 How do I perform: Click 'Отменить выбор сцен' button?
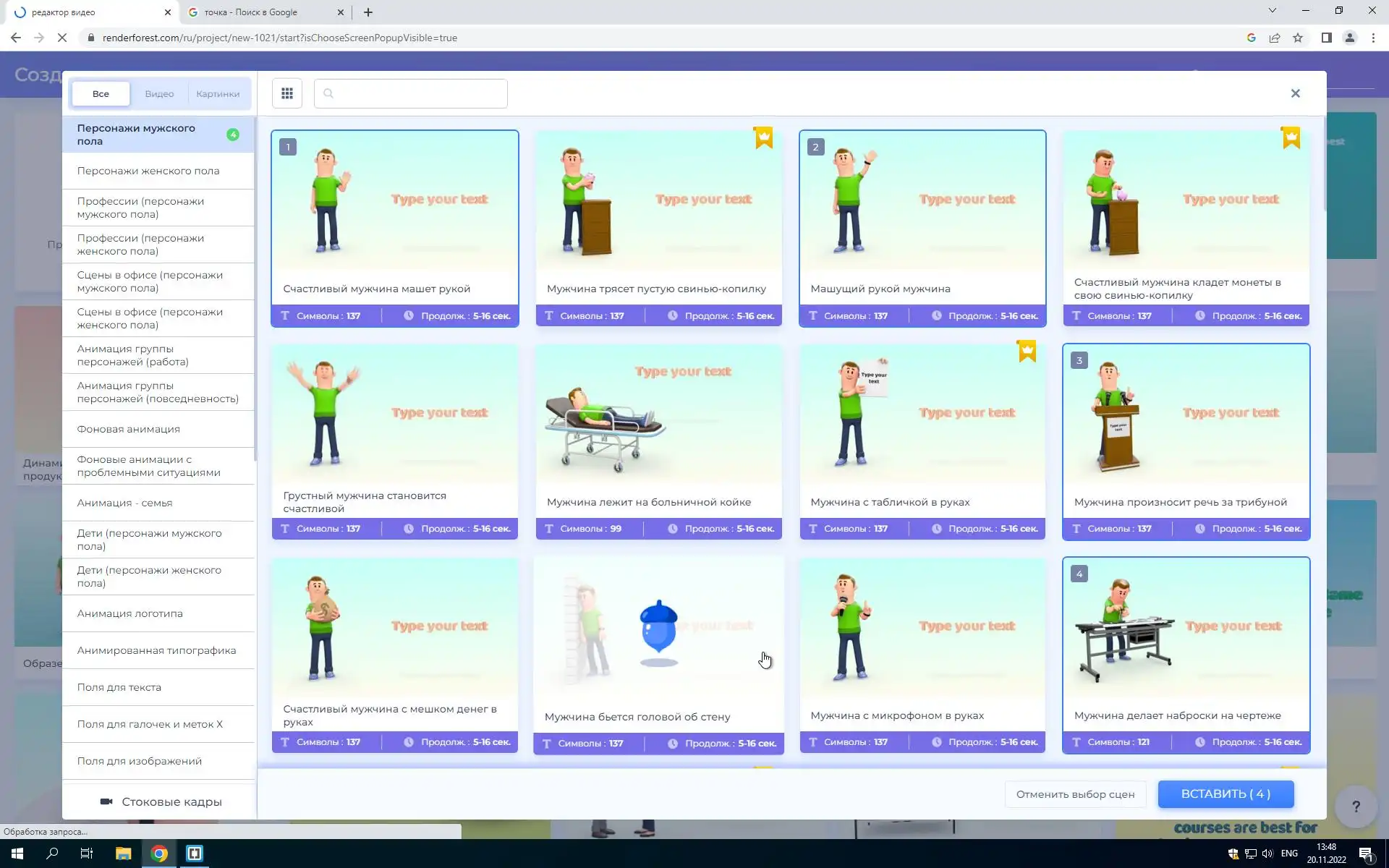(1075, 794)
